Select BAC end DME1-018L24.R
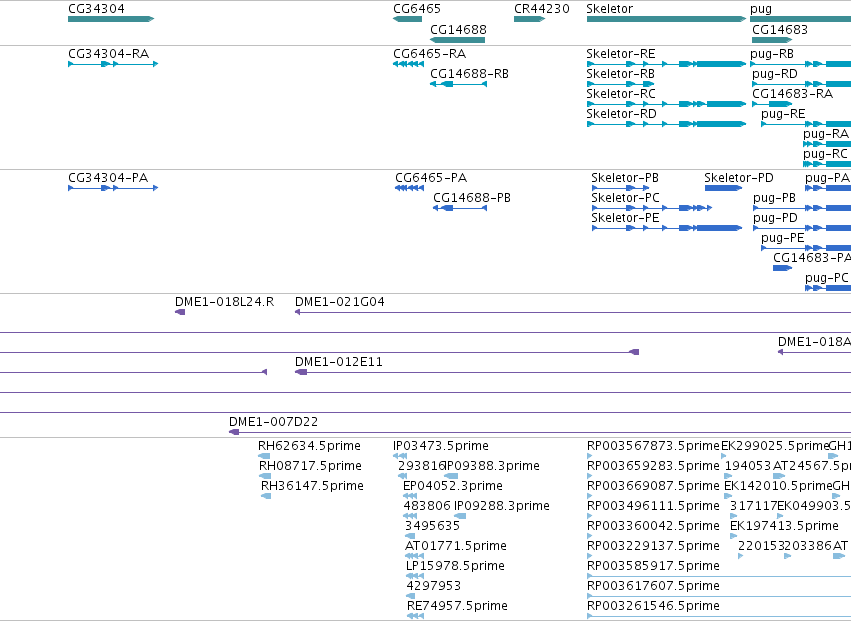The width and height of the screenshot is (851, 621). tap(180, 312)
